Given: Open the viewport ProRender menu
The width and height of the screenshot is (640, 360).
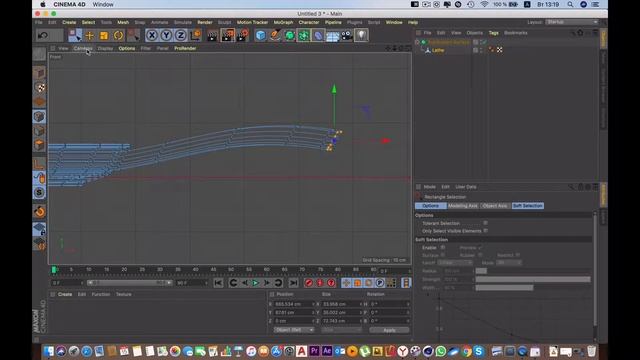Looking at the screenshot, I should 185,48.
